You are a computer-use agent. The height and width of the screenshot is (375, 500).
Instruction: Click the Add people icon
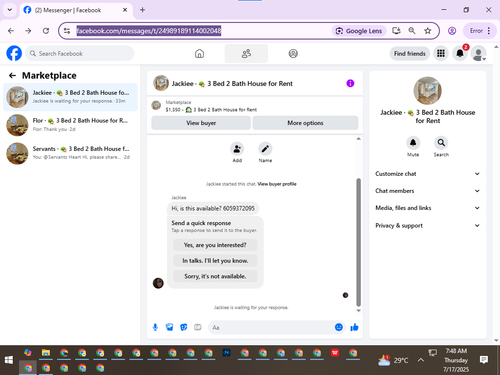point(237,149)
